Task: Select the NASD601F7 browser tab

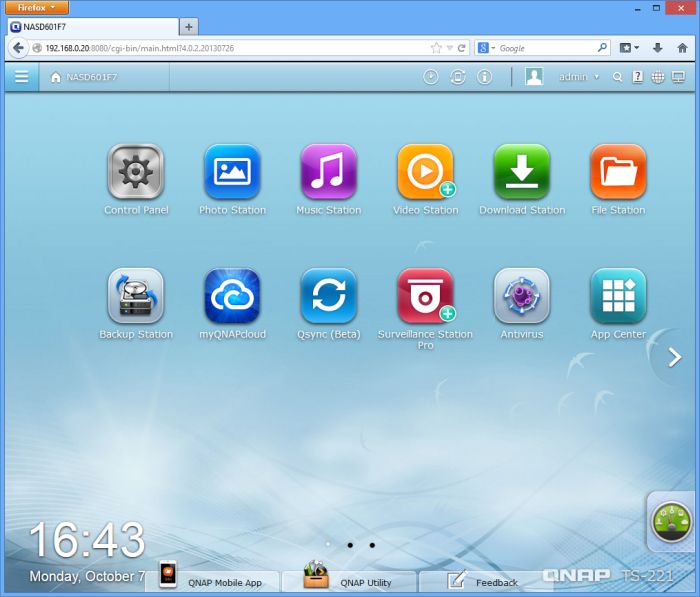Action: [93, 27]
